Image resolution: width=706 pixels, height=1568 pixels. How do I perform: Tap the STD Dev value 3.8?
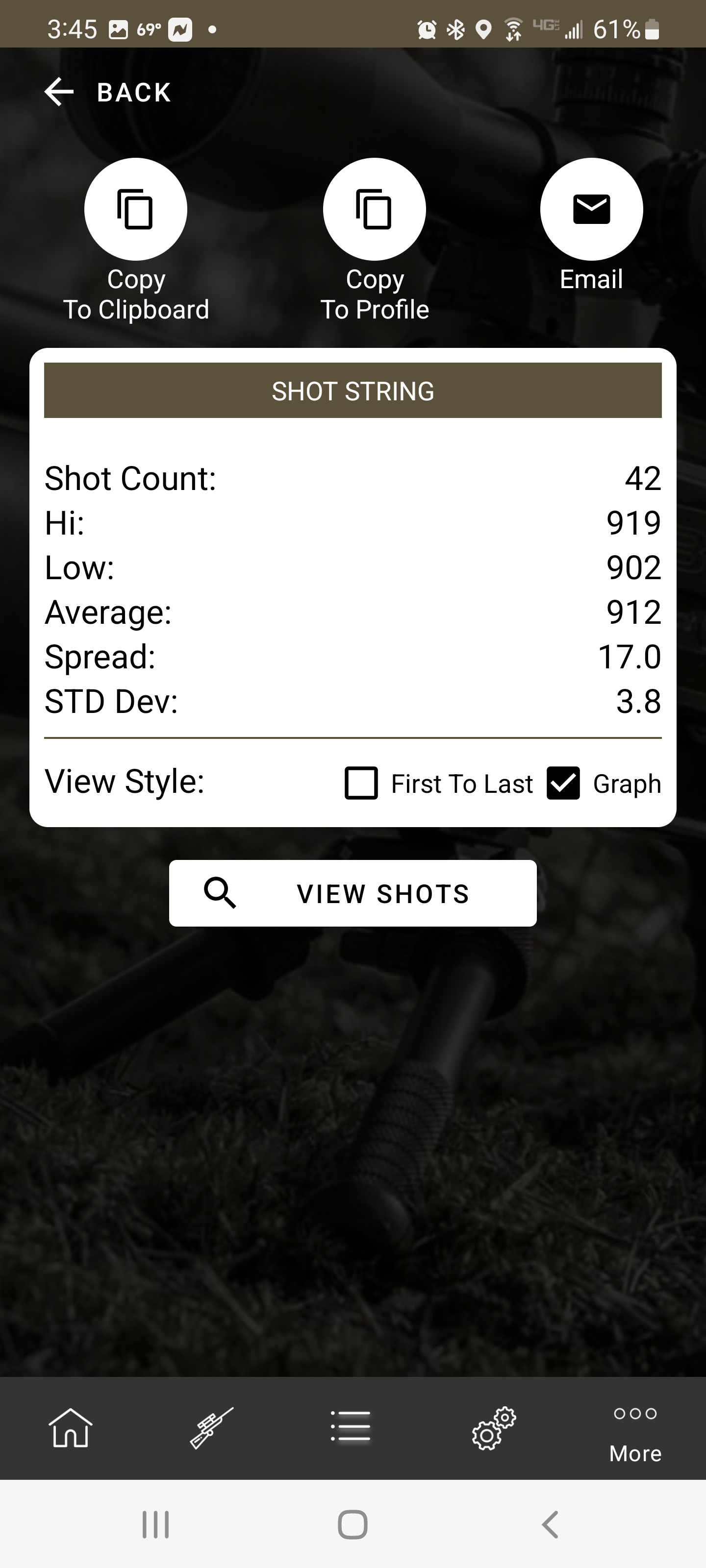(x=638, y=701)
